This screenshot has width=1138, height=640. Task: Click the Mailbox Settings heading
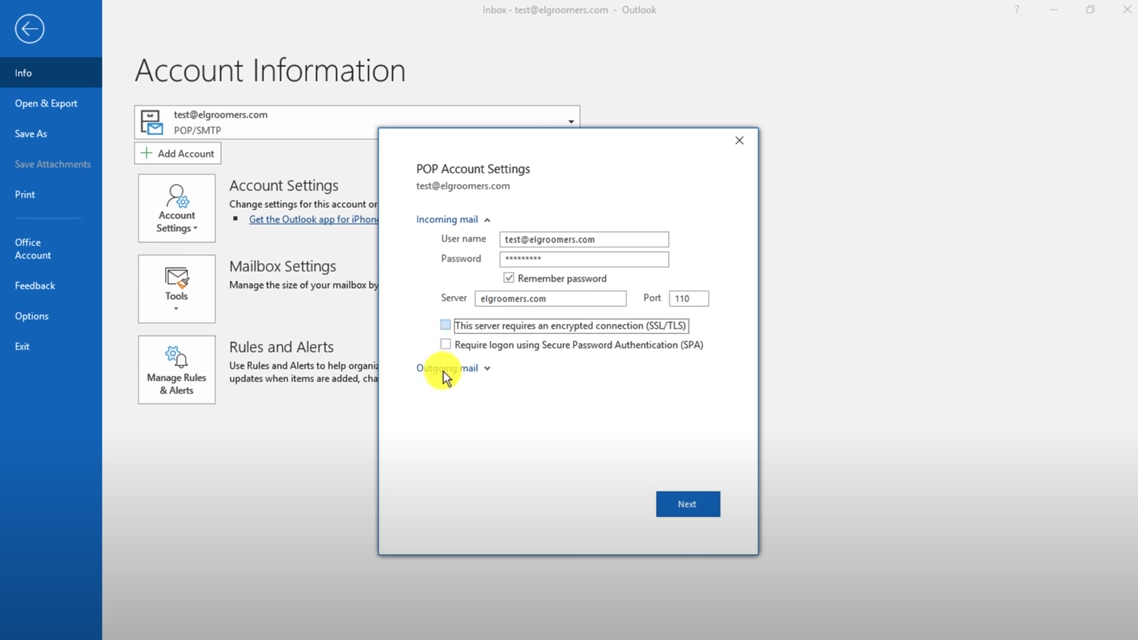pos(282,266)
